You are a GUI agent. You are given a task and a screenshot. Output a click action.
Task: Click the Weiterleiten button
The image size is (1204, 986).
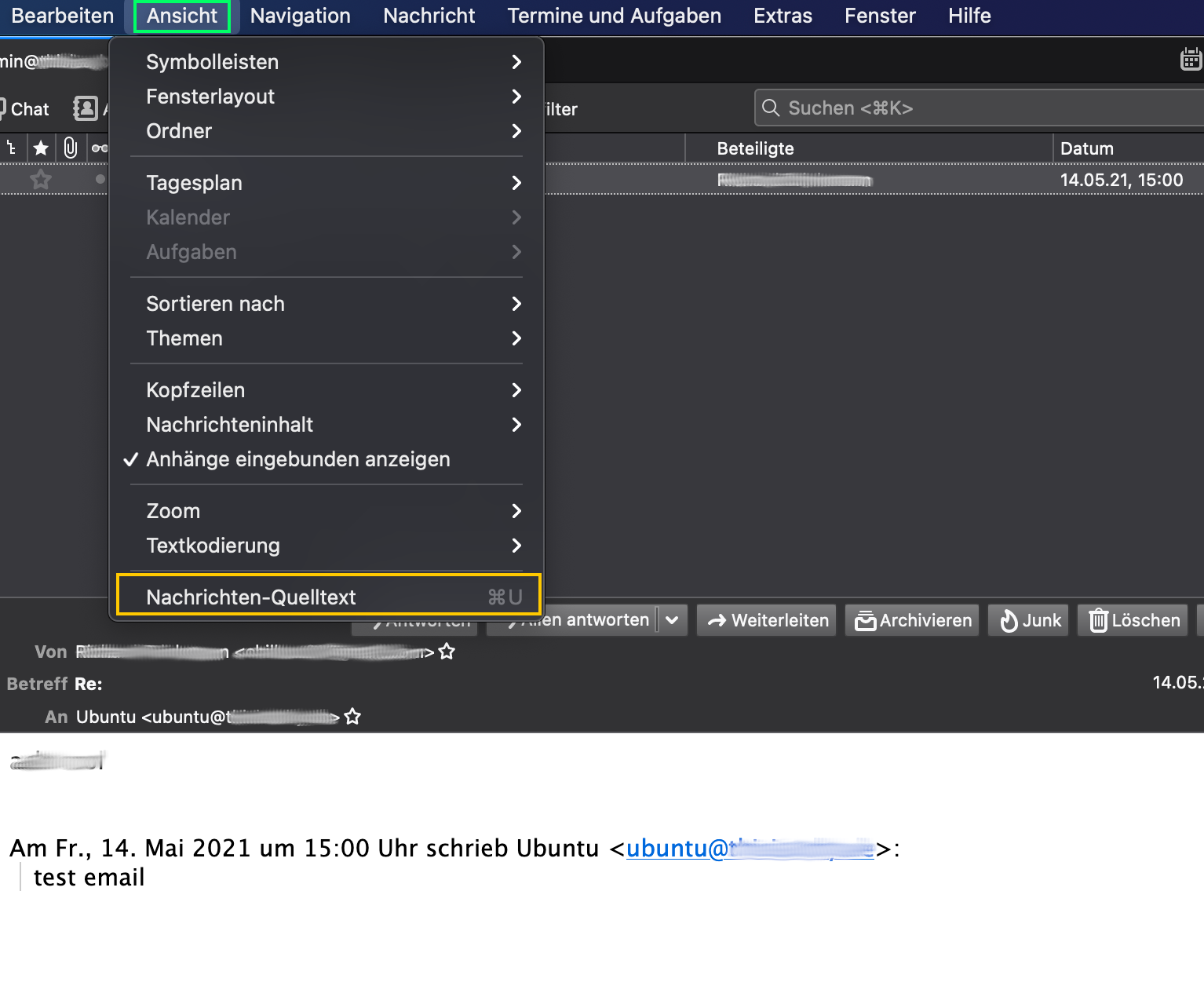767,620
